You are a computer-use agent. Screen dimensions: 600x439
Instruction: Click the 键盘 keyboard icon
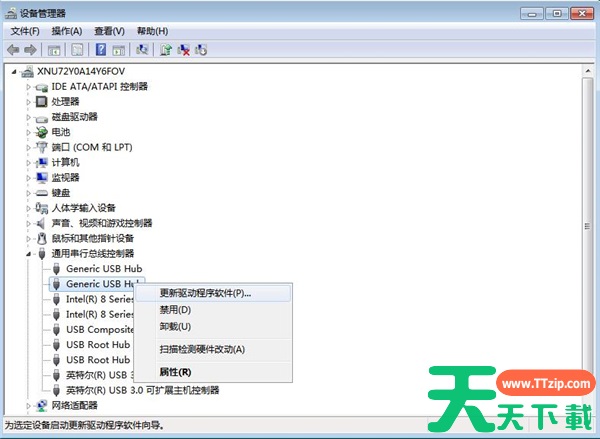[41, 193]
